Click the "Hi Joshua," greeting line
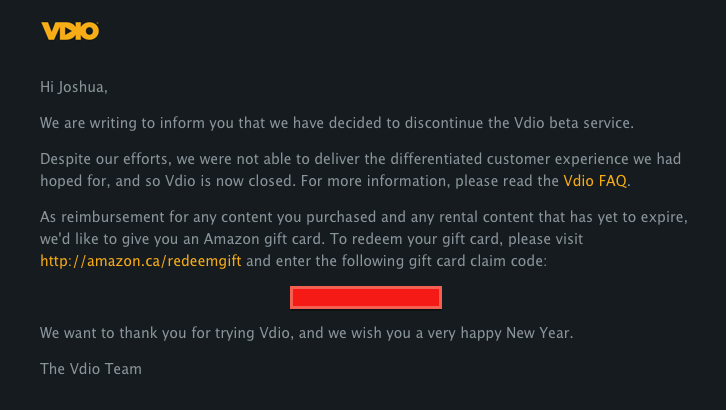726x410 pixels. (x=73, y=87)
